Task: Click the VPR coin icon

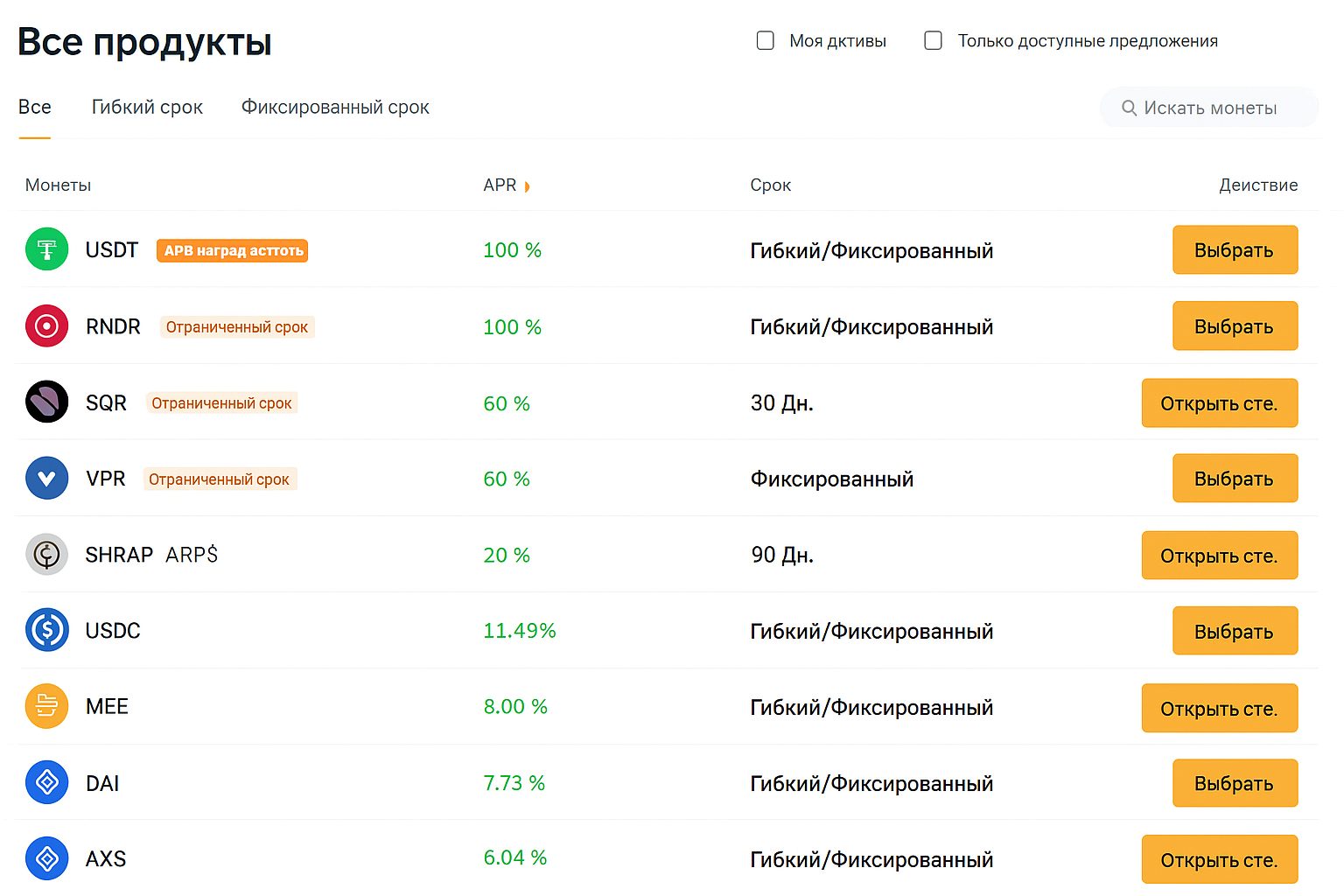Action: tap(47, 479)
